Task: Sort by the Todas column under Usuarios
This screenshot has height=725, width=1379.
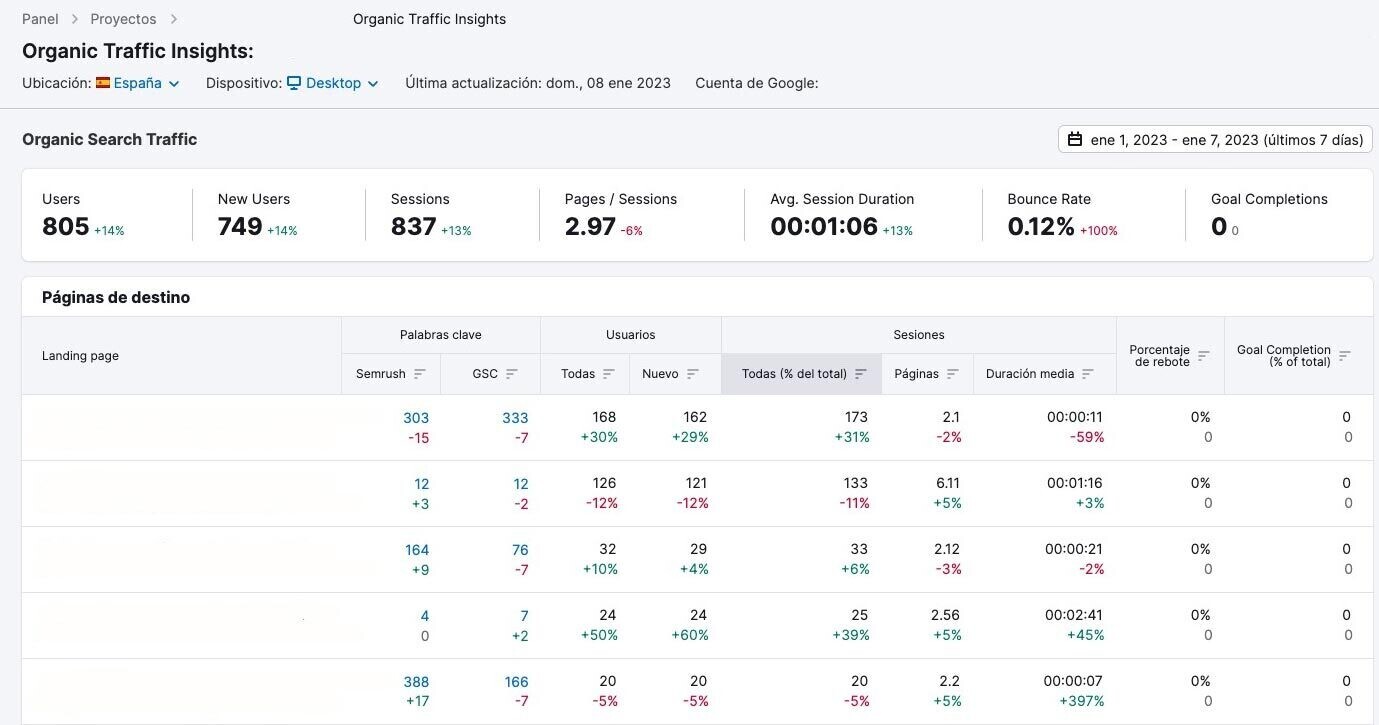Action: coord(609,373)
